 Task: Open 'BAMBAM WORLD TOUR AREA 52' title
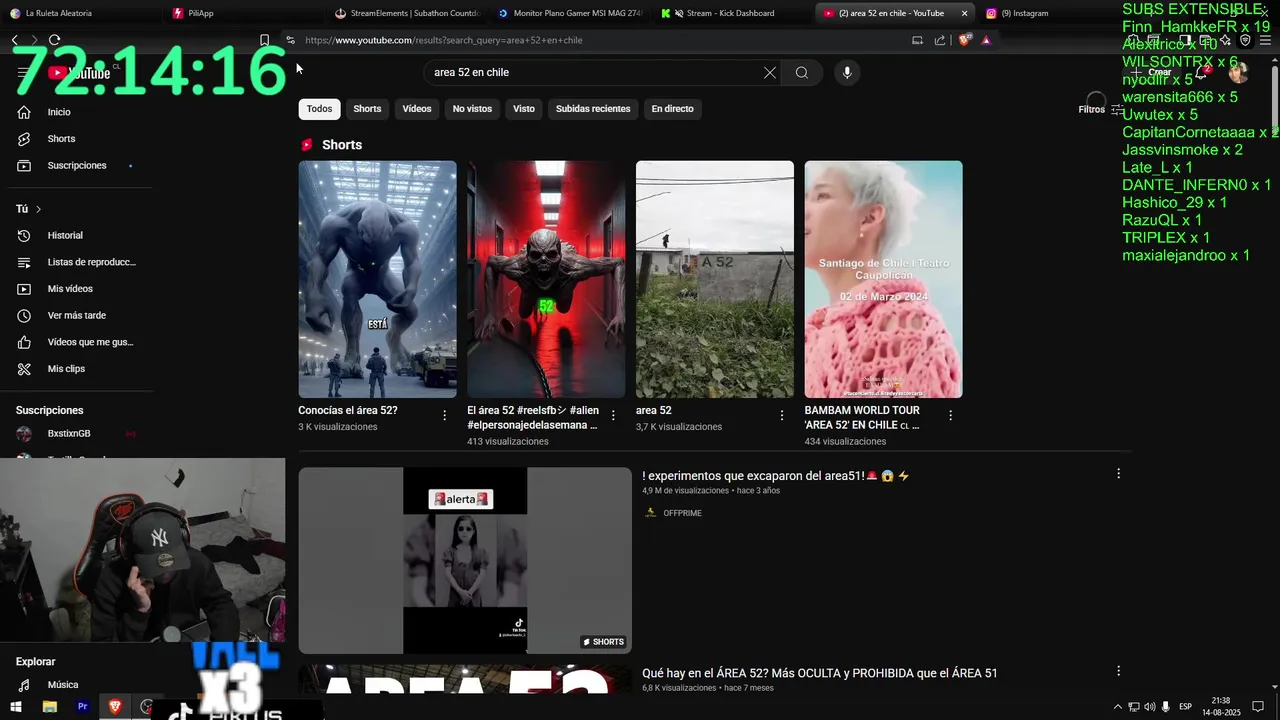click(862, 417)
